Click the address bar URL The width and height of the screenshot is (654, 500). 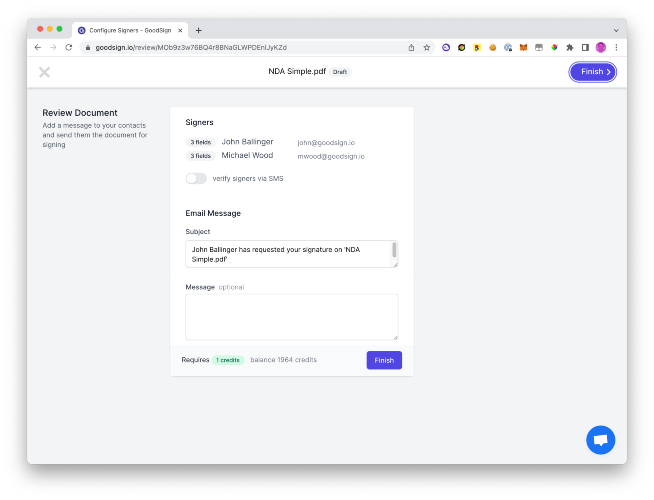[x=191, y=48]
